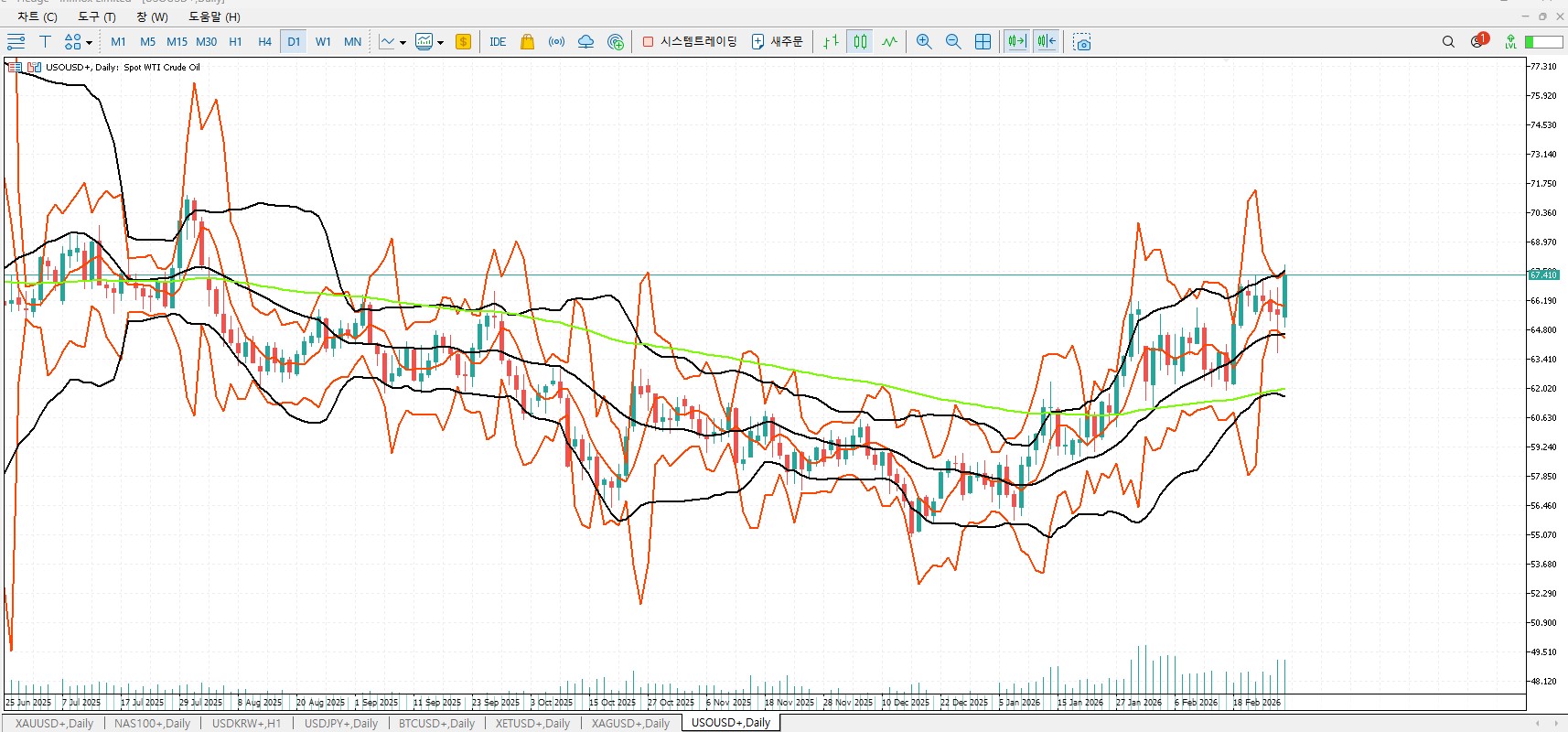Switch to XAGUSD+,Daily chart tab
Image resolution: width=1568 pixels, height=732 pixels.
630,723
